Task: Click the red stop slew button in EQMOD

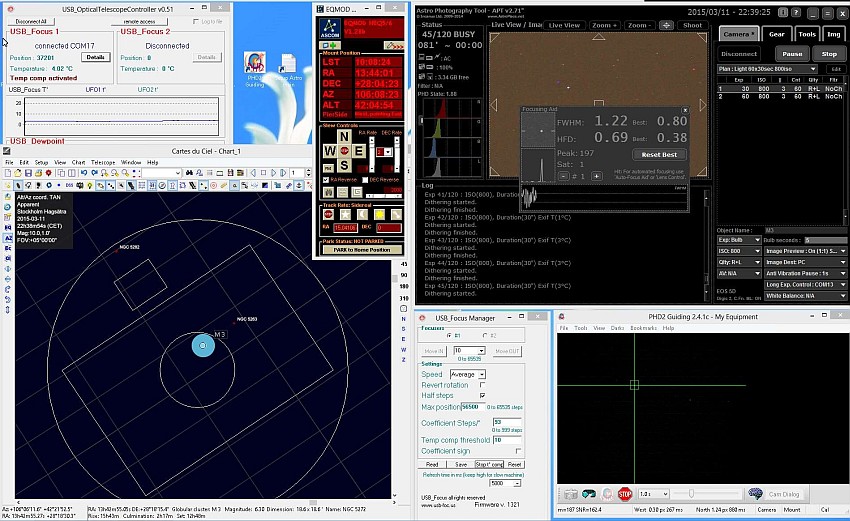Action: 344,151
